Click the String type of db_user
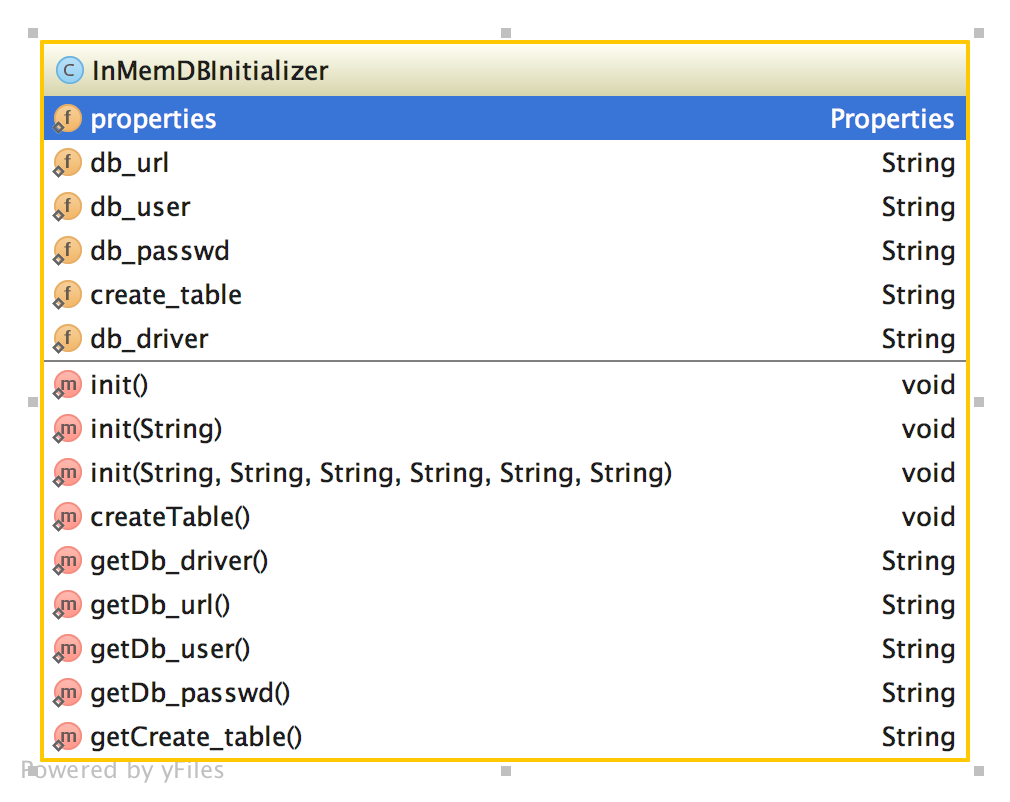The image size is (1010, 802). pyautogui.click(x=918, y=207)
